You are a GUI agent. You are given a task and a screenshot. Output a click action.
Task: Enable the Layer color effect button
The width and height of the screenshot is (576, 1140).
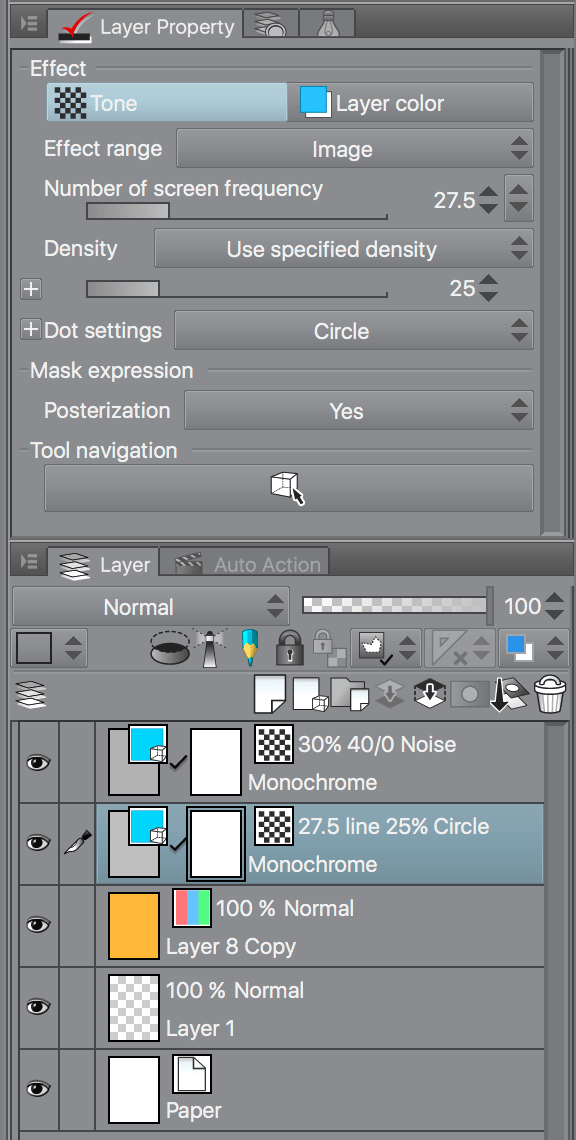point(411,102)
